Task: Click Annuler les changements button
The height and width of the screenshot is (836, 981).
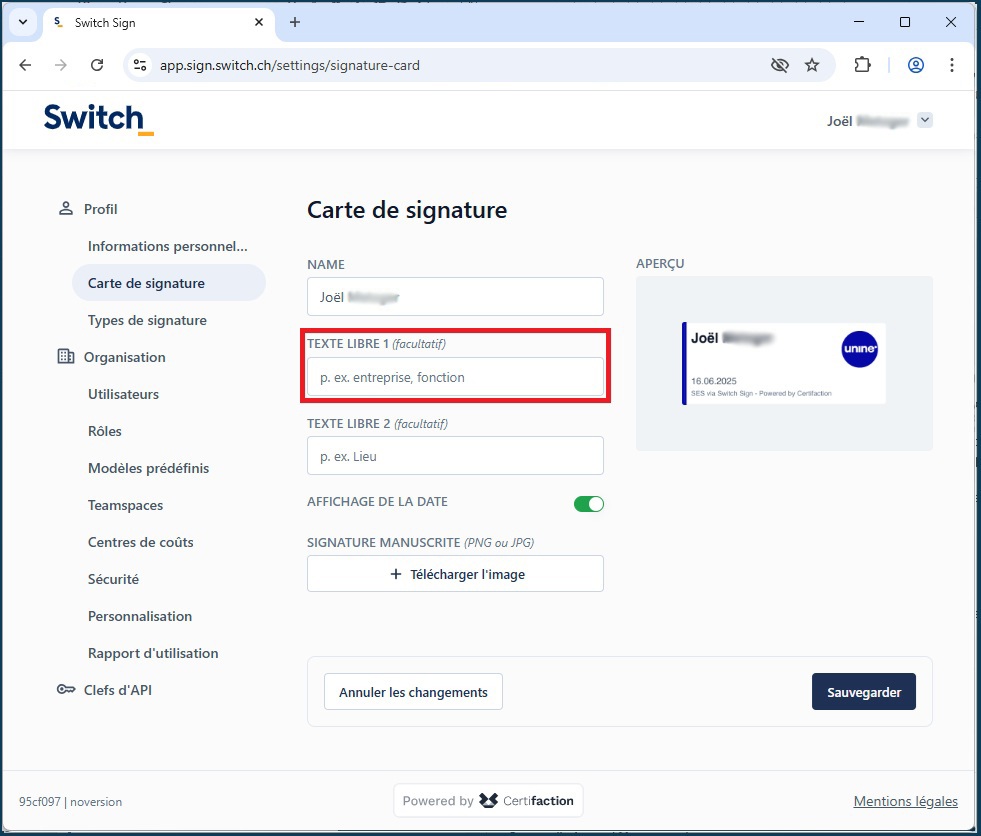Action: click(x=413, y=692)
